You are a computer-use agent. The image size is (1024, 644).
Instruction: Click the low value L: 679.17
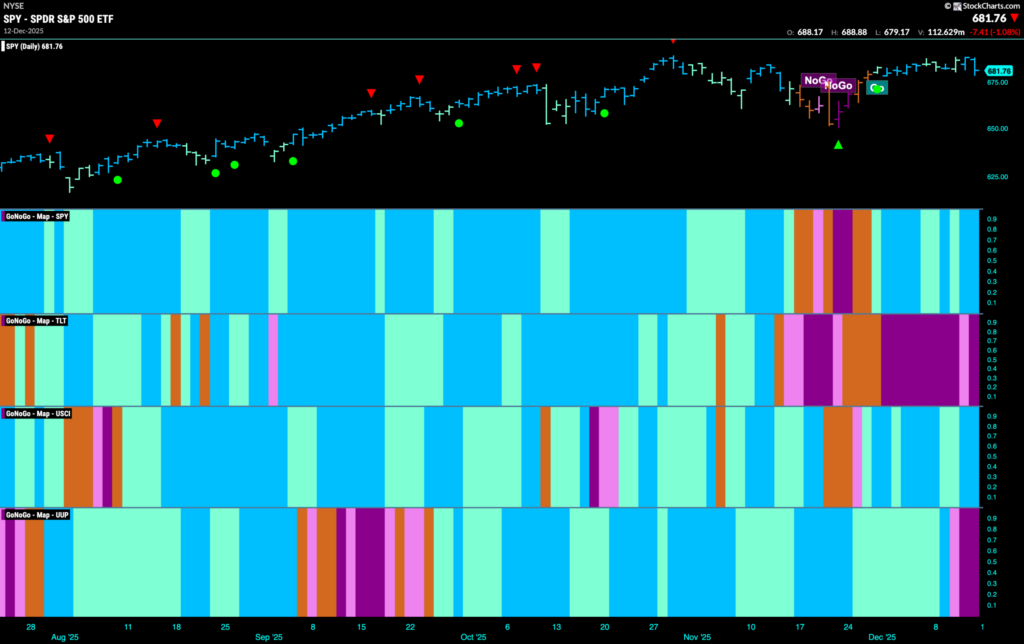892,32
